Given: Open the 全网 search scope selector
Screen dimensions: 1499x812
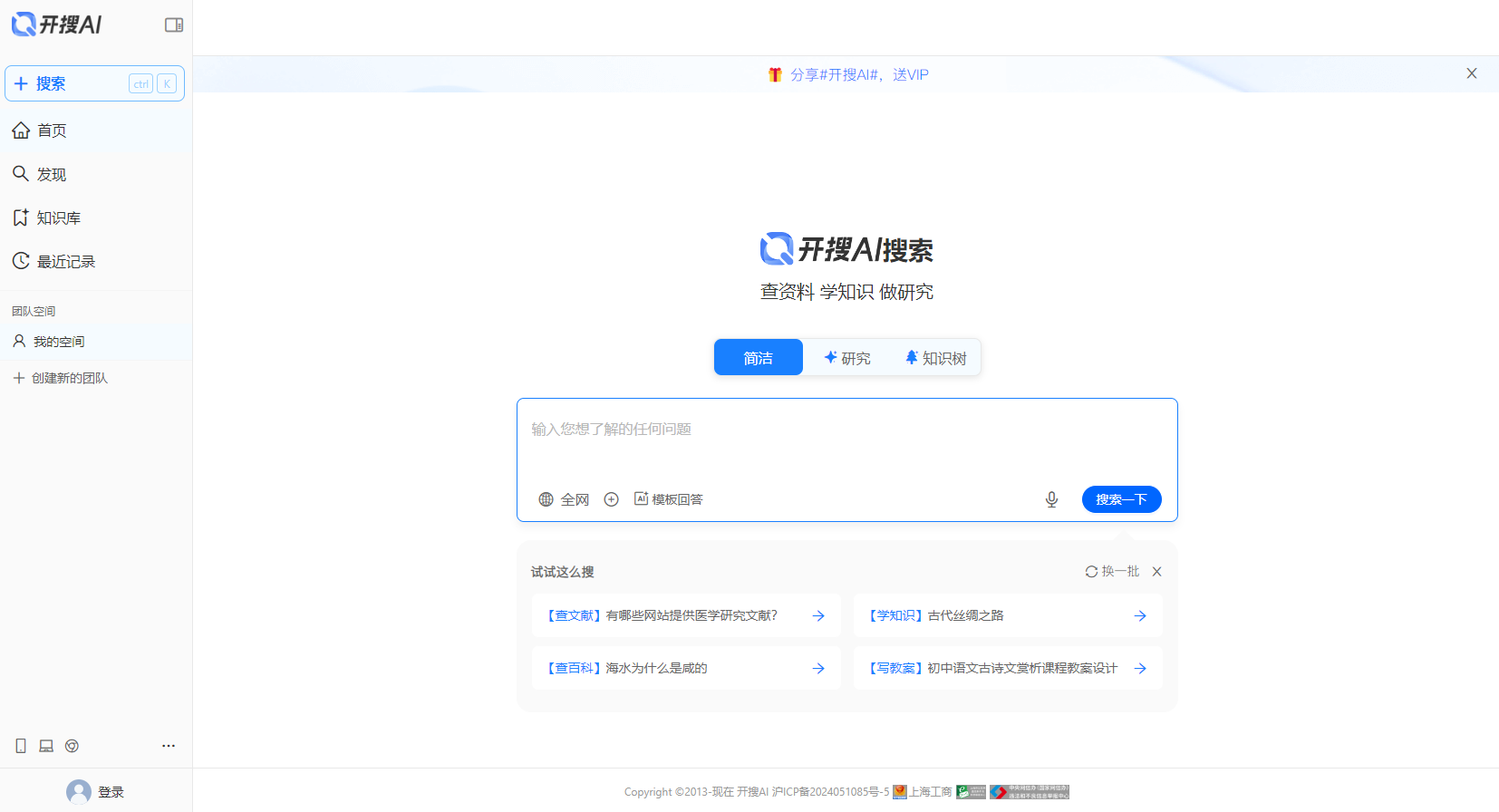Looking at the screenshot, I should 564,499.
